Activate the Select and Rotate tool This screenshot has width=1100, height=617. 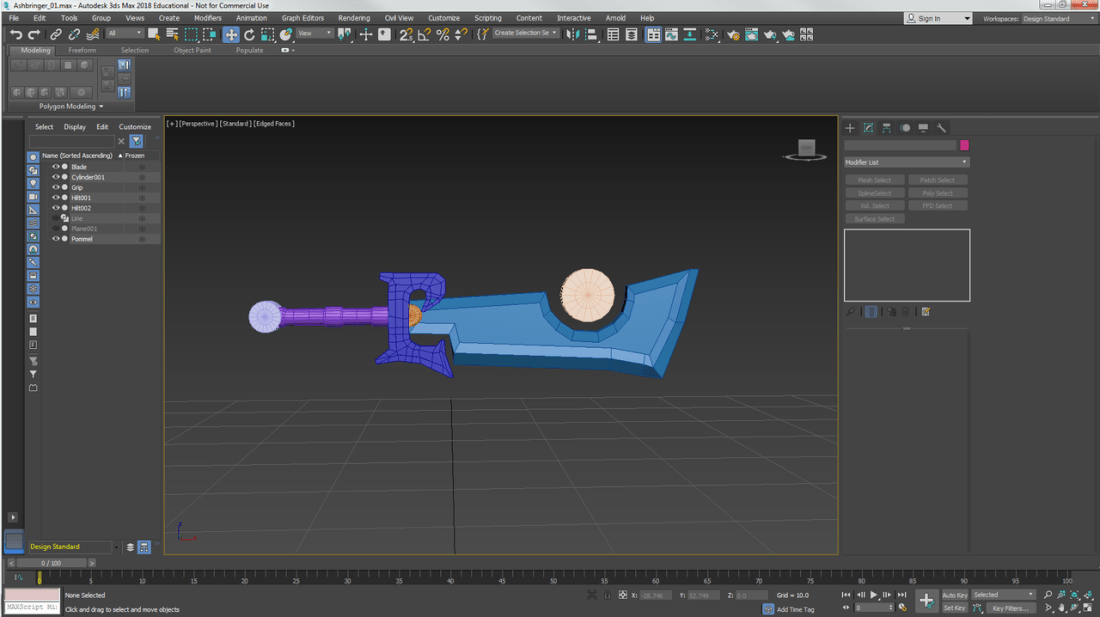point(249,35)
